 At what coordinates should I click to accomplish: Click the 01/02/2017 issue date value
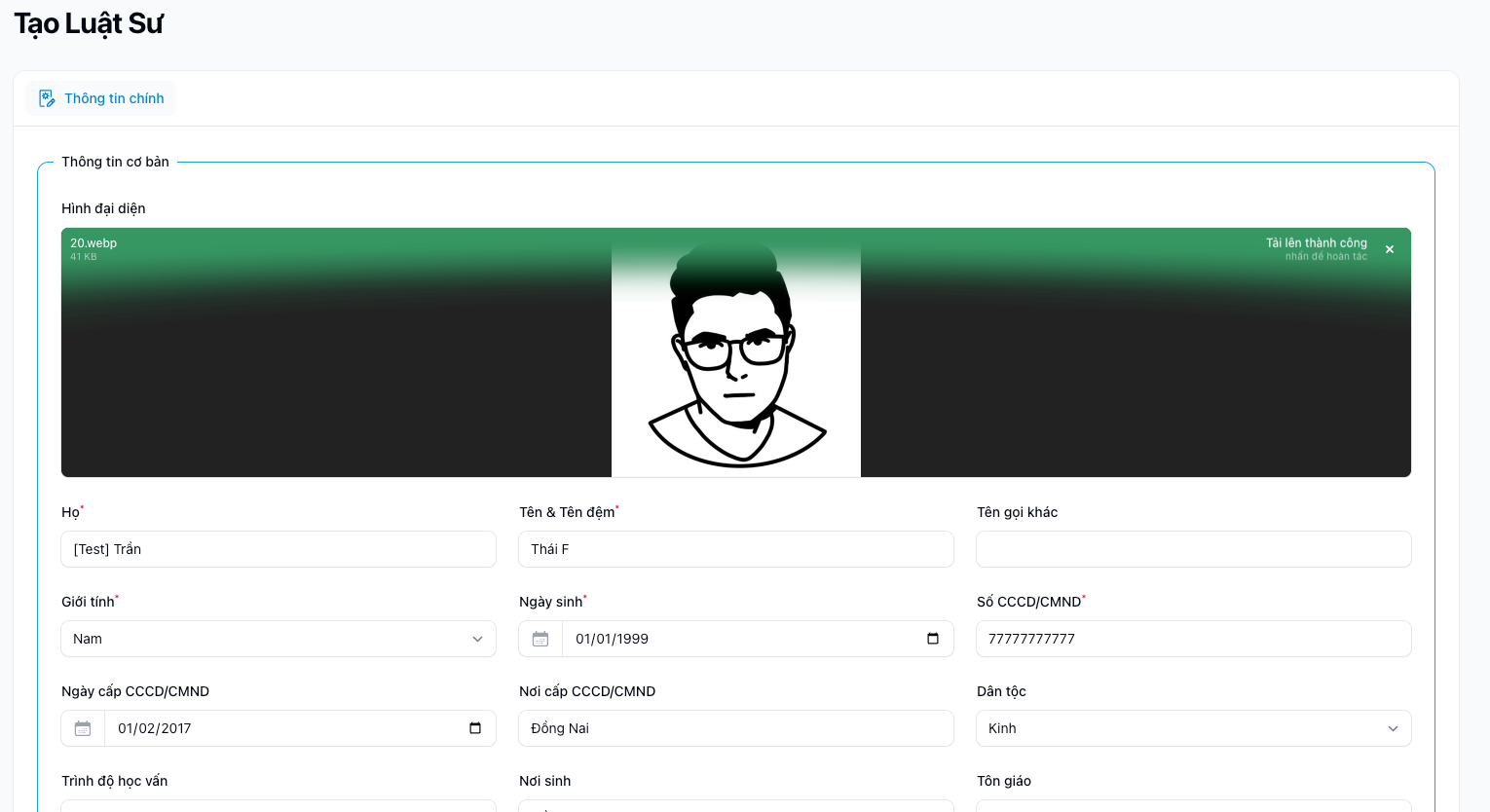click(x=154, y=728)
